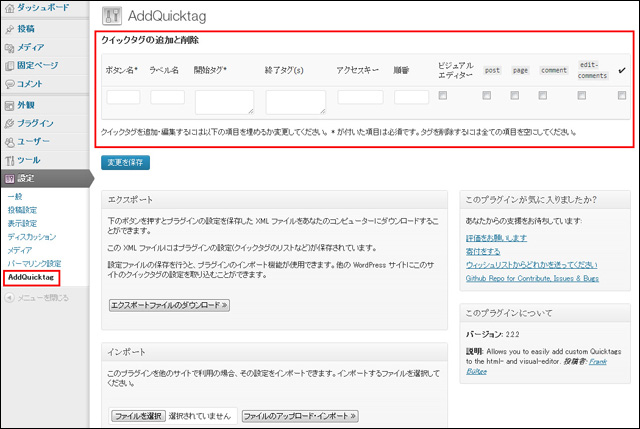Screen dimensions: 640x429
Task: Click the ツール wrench icon
Action: (10, 160)
